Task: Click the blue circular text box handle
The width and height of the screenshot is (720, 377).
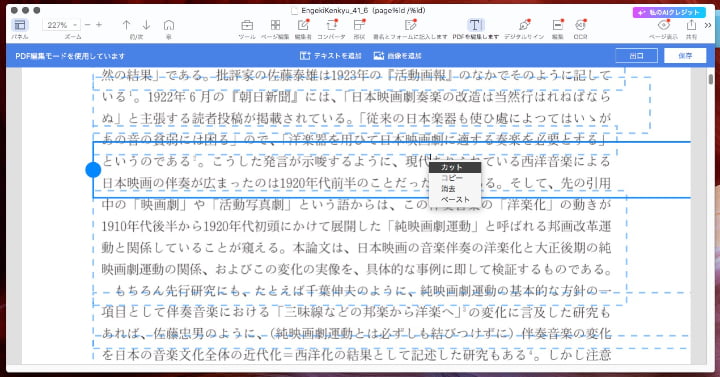Action: click(x=93, y=170)
